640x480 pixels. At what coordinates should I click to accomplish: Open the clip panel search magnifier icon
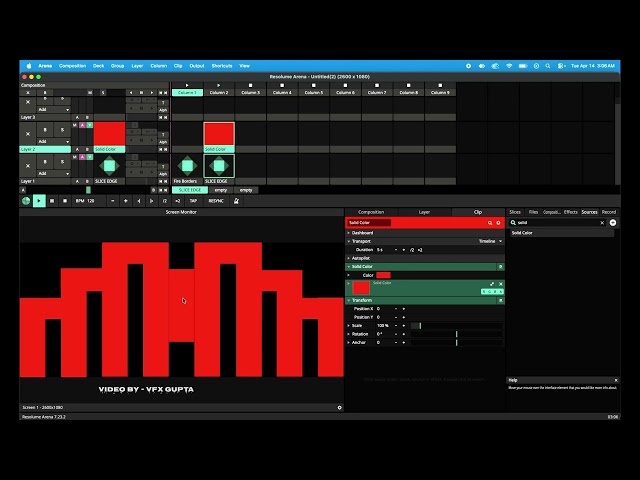click(x=490, y=223)
